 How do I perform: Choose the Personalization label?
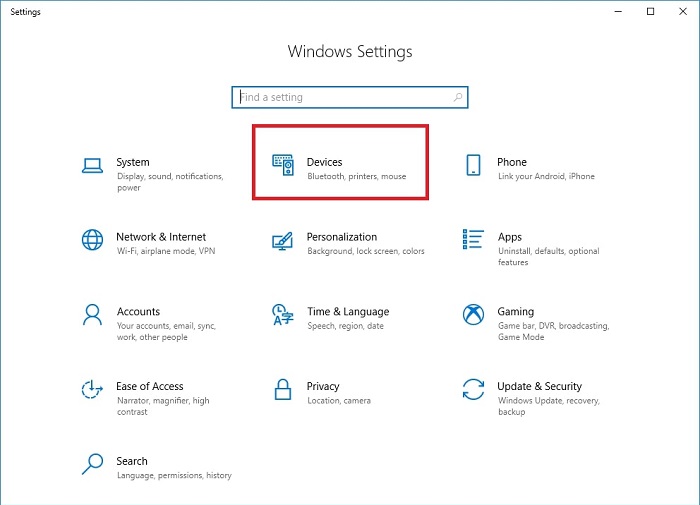coord(342,237)
